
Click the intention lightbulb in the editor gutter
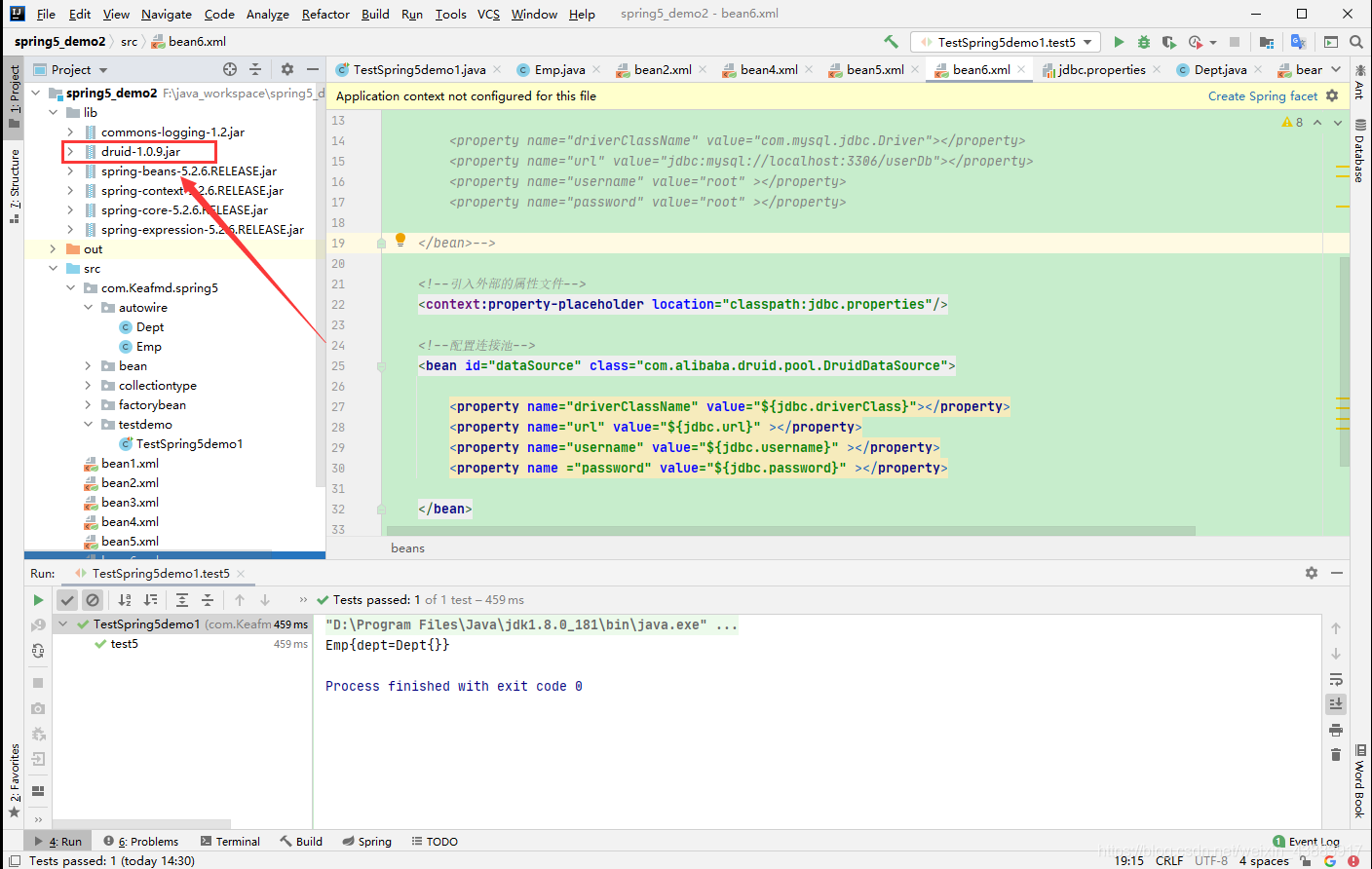(400, 240)
